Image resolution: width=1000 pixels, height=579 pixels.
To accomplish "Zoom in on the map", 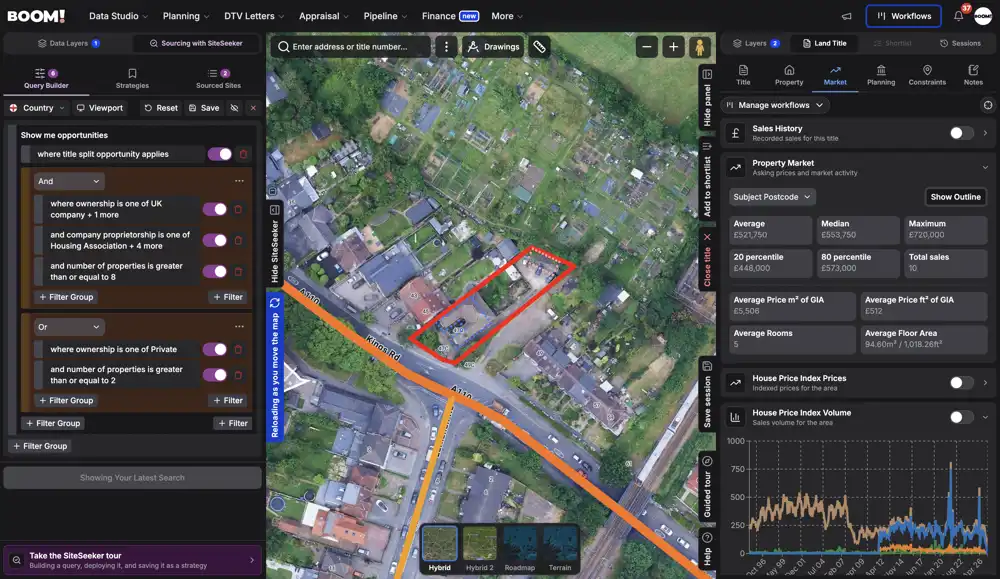I will click(x=673, y=47).
